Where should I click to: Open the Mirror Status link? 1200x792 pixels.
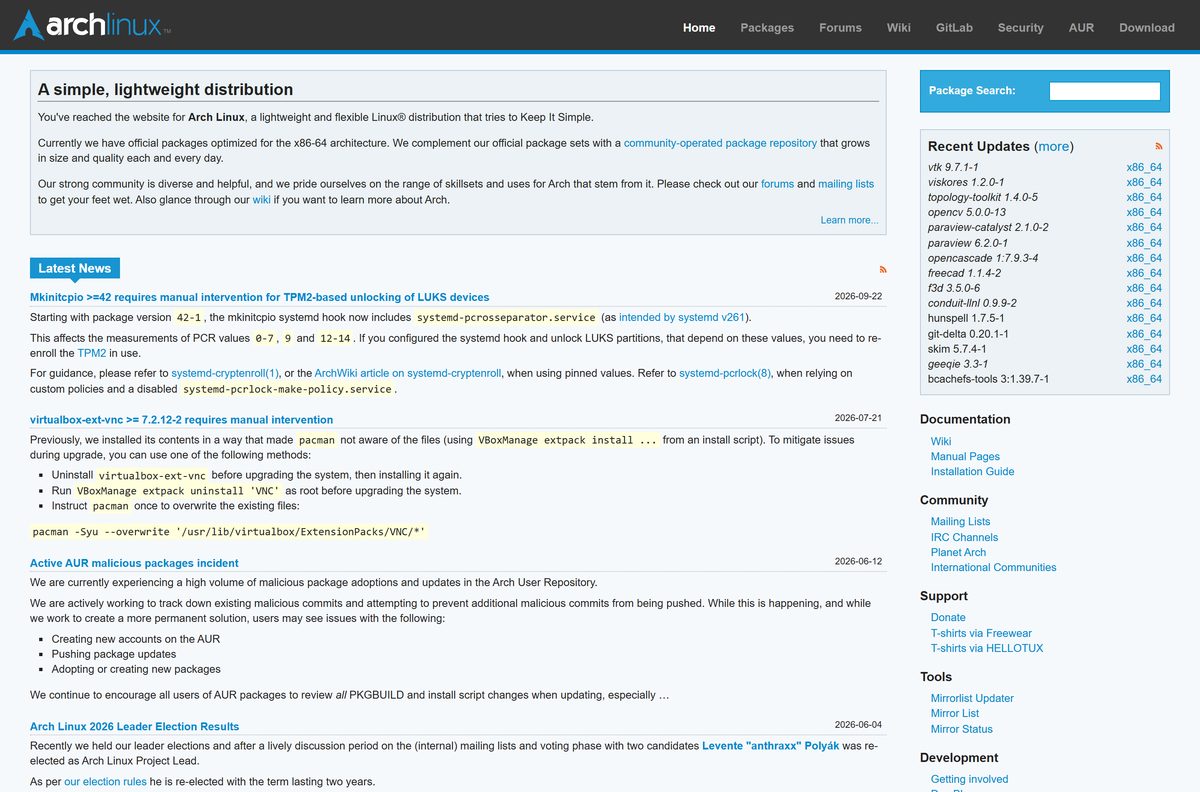(962, 729)
